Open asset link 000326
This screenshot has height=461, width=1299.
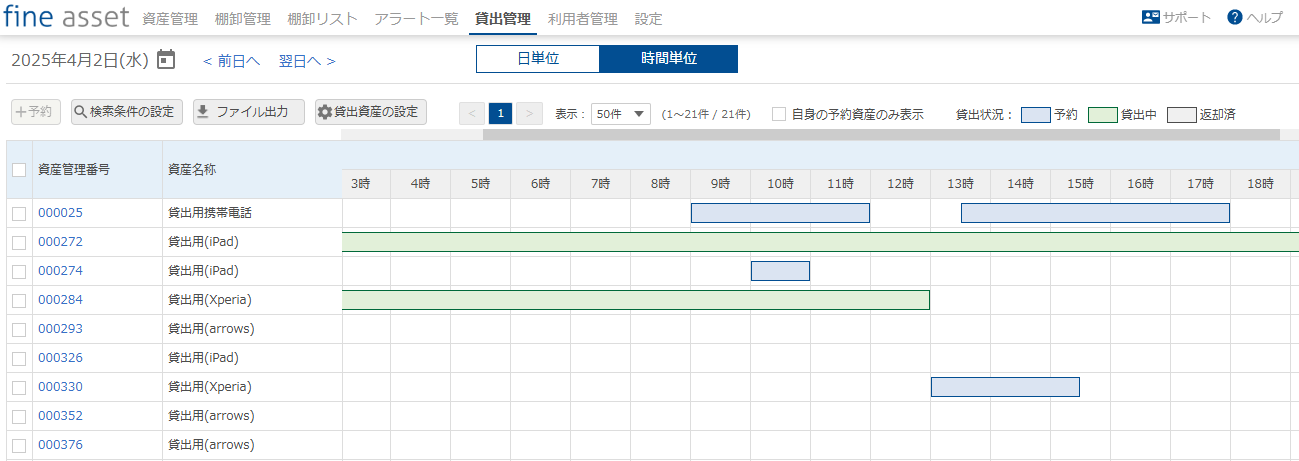tap(60, 358)
